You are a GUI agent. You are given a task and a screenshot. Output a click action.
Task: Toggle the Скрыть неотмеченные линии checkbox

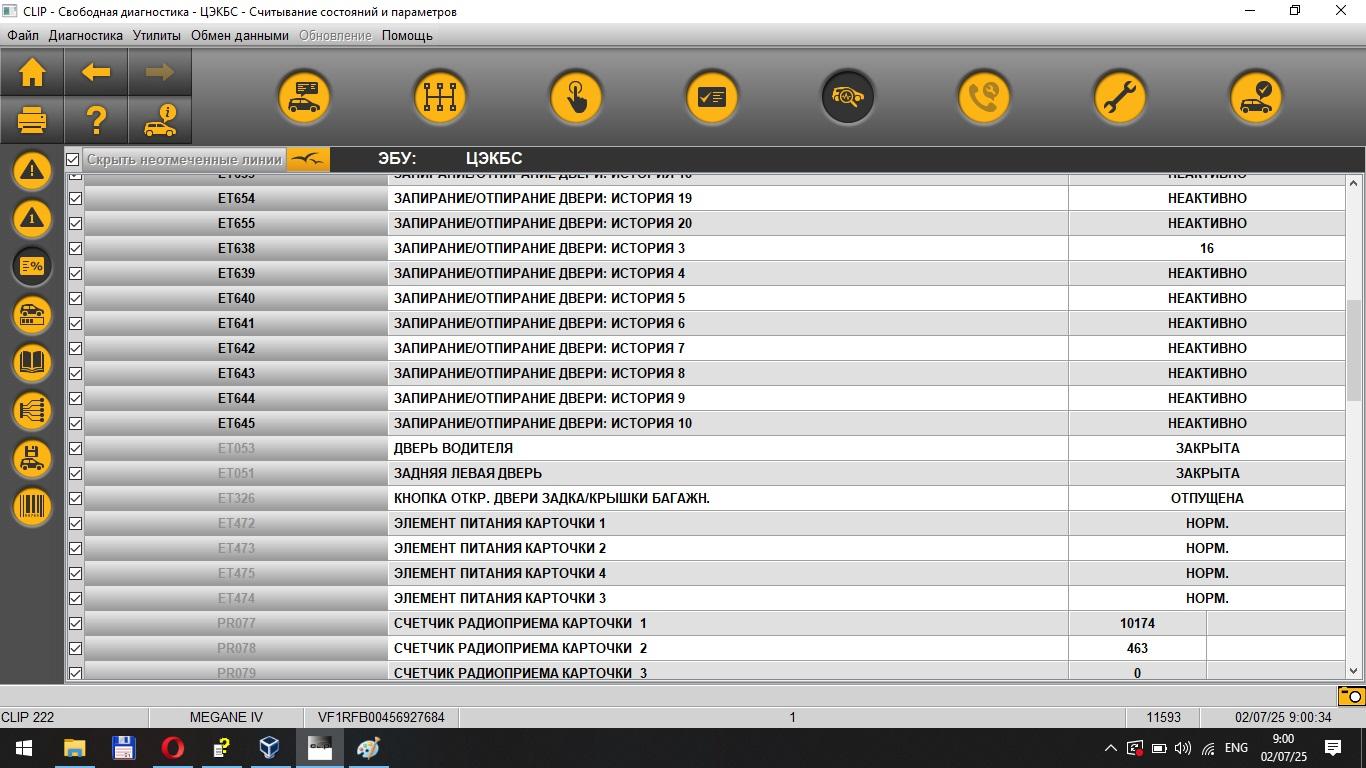pyautogui.click(x=73, y=159)
